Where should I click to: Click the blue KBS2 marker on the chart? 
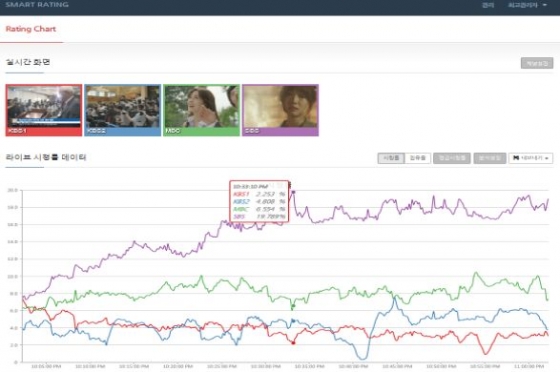[293, 321]
